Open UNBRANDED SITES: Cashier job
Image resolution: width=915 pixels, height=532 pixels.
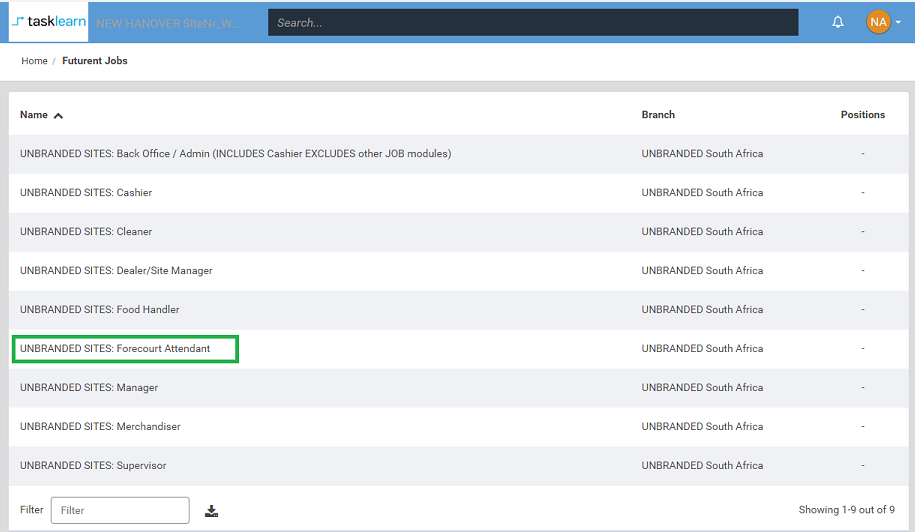point(86,192)
